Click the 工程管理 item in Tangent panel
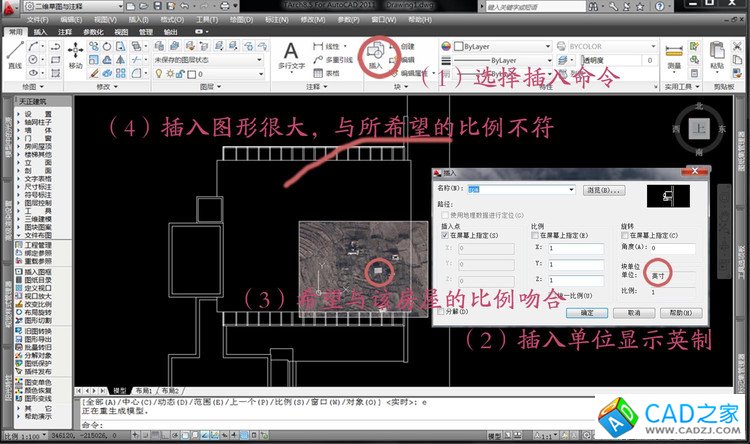Image resolution: width=750 pixels, height=444 pixels. (38, 245)
